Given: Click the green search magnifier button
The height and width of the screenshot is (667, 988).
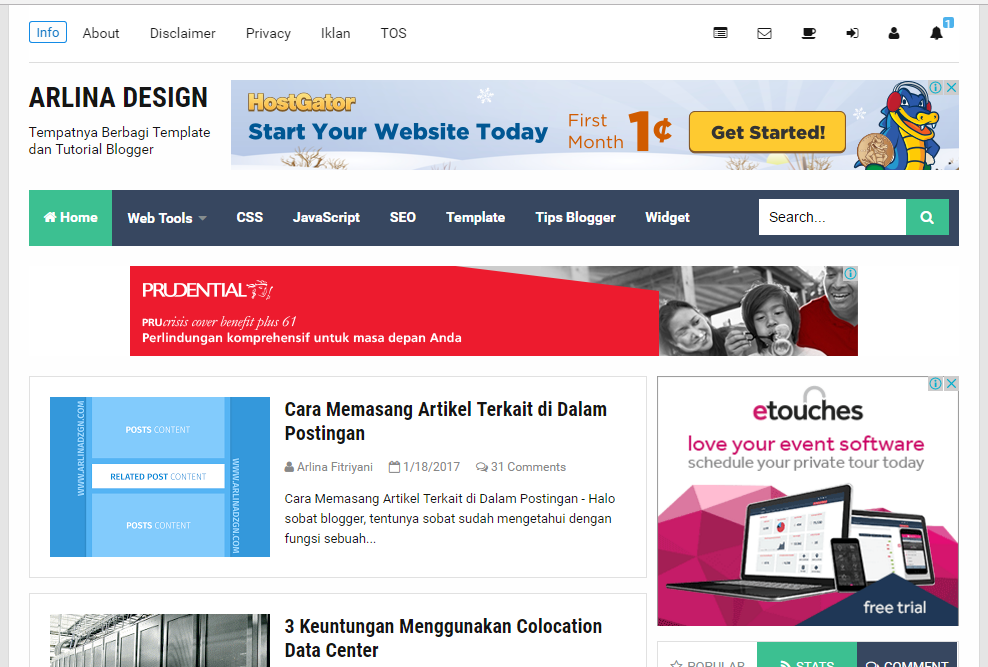Looking at the screenshot, I should coord(927,217).
